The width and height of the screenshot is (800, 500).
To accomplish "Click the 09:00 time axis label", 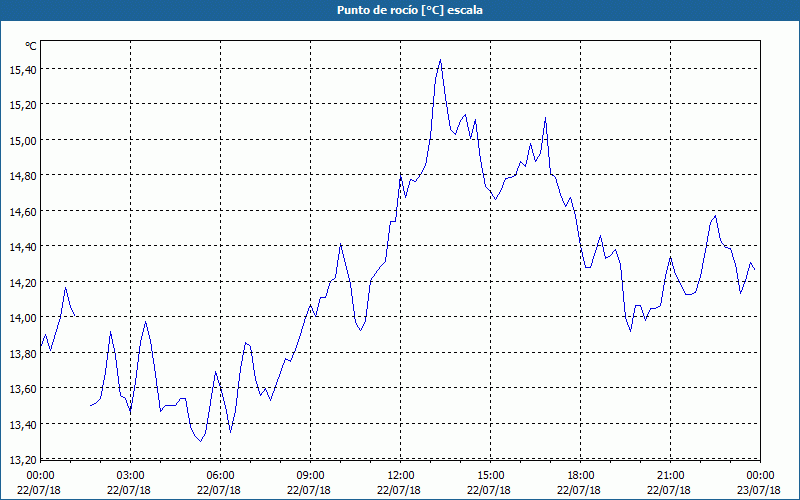I will [310, 476].
